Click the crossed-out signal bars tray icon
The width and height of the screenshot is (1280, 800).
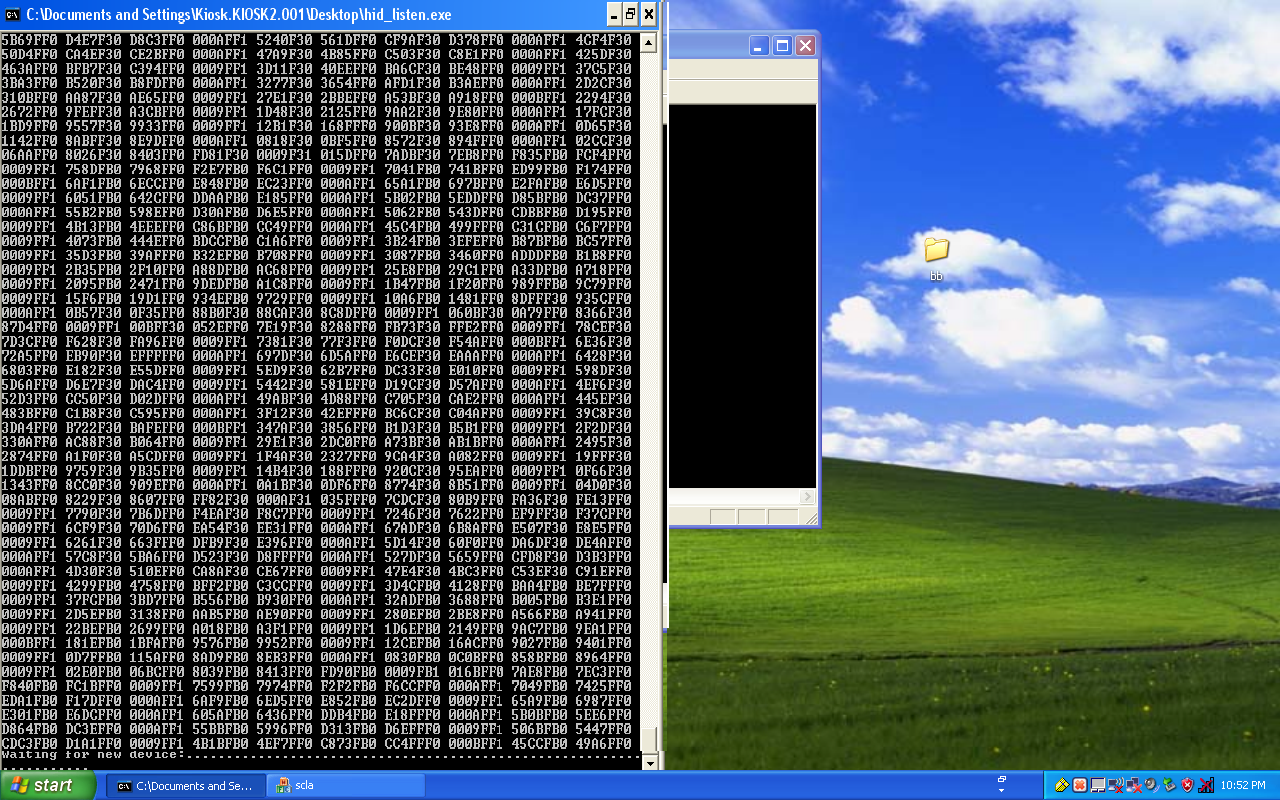click(x=1206, y=785)
